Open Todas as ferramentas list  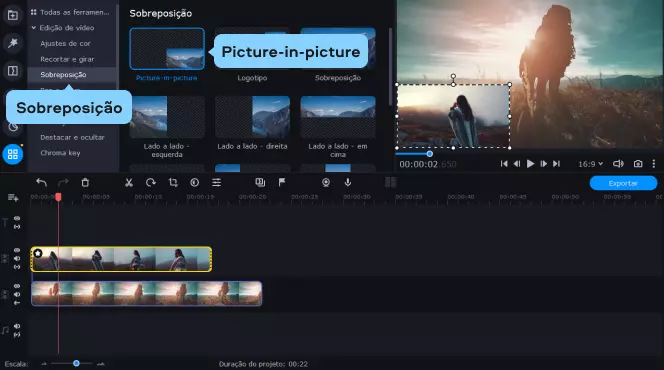(70, 12)
